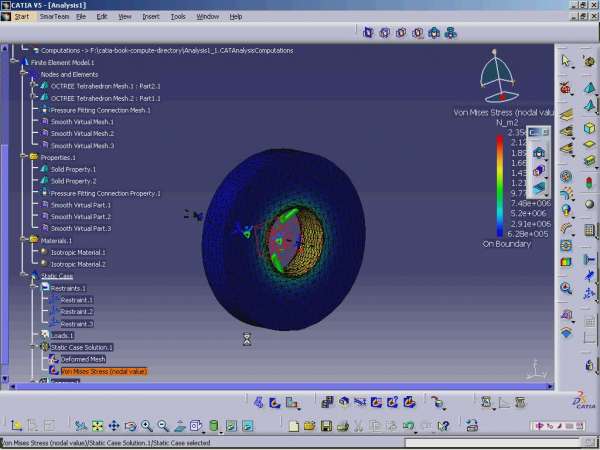
Task: Open the Insert menu
Action: pos(151,16)
